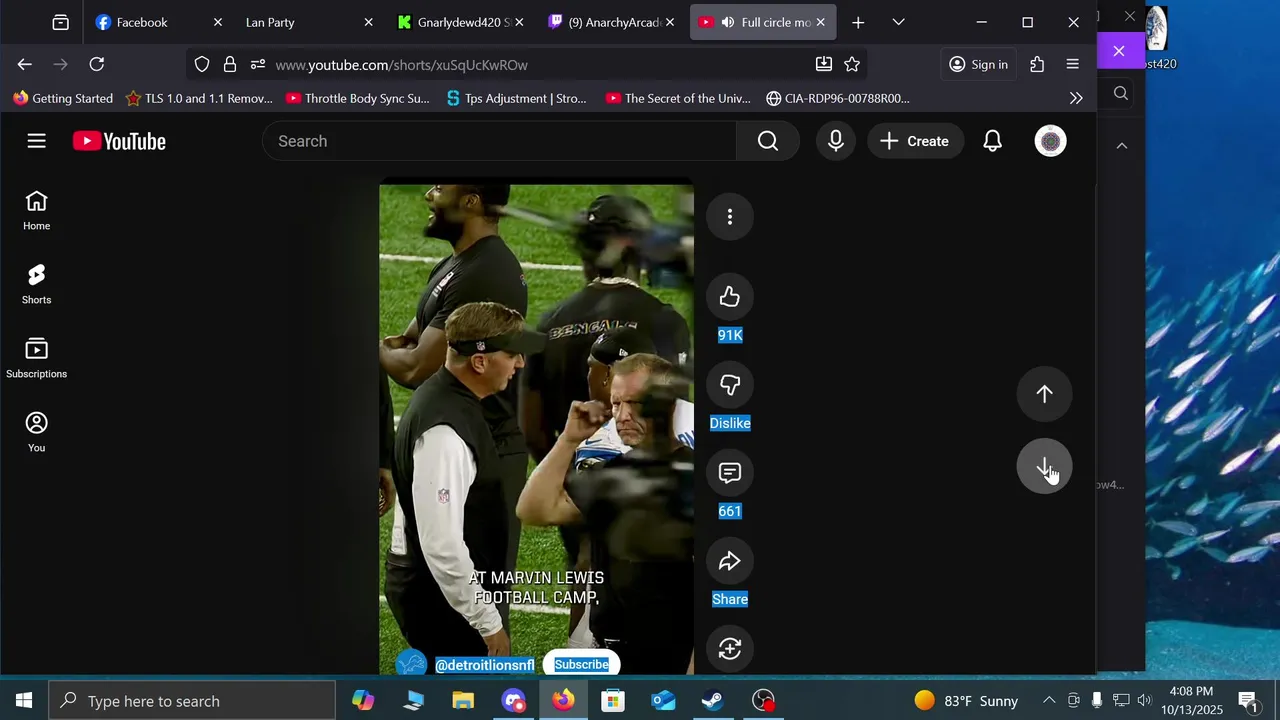Image resolution: width=1280 pixels, height=720 pixels.
Task: Dislike this Short with thumbs down
Action: pyautogui.click(x=730, y=385)
